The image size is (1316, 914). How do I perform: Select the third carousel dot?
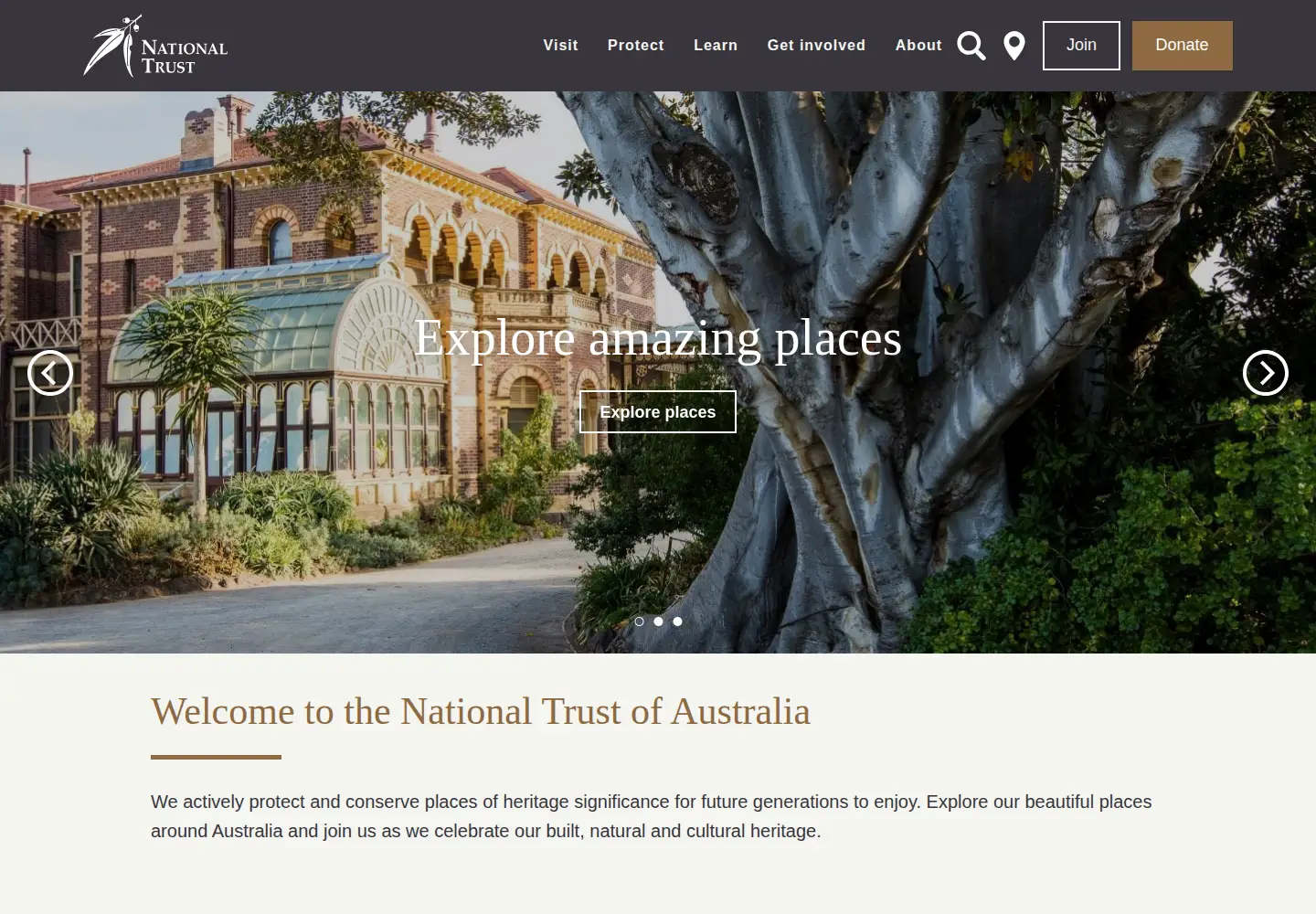677,622
